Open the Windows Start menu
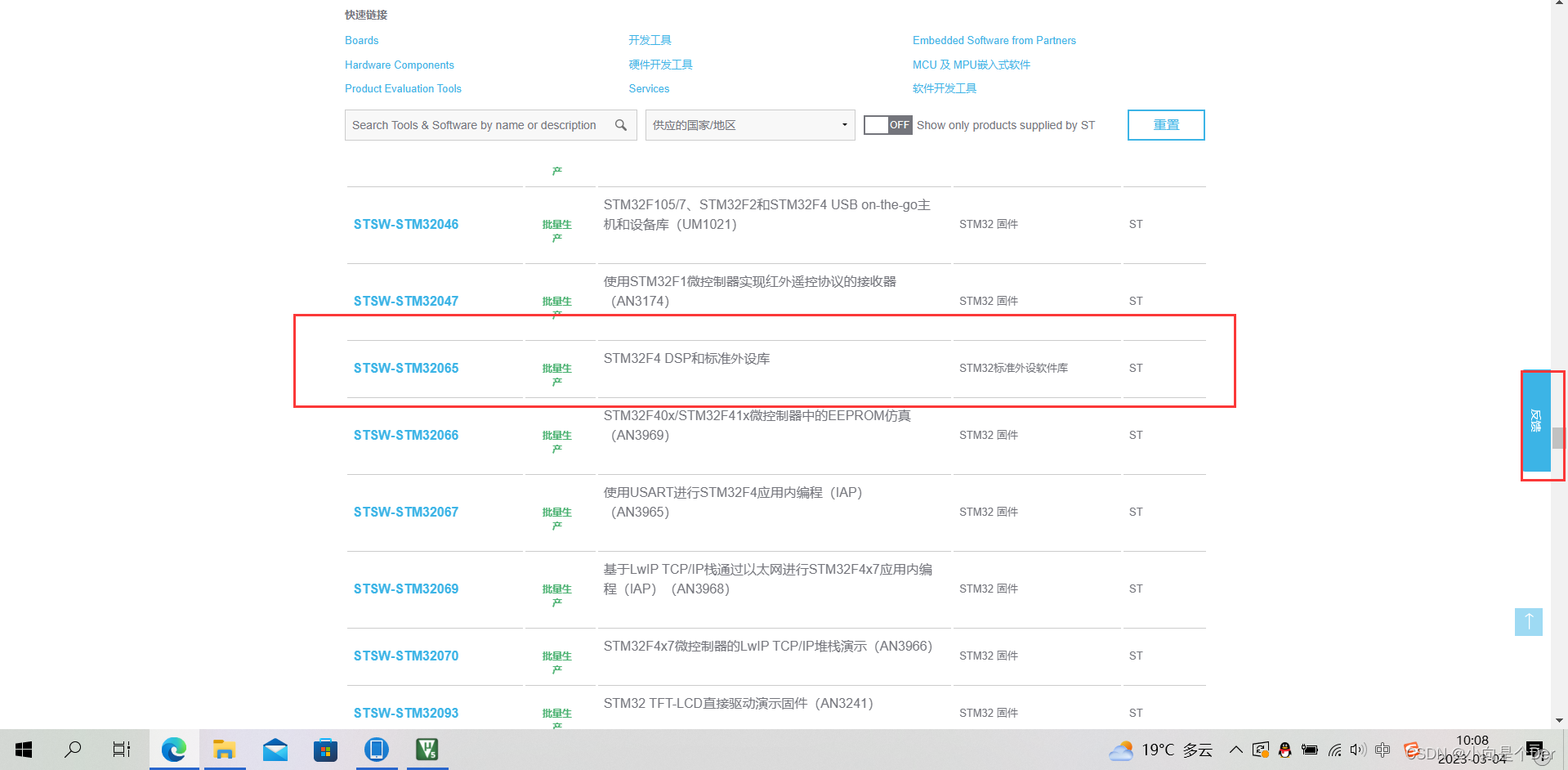Viewport: 1568px width, 770px height. click(24, 750)
